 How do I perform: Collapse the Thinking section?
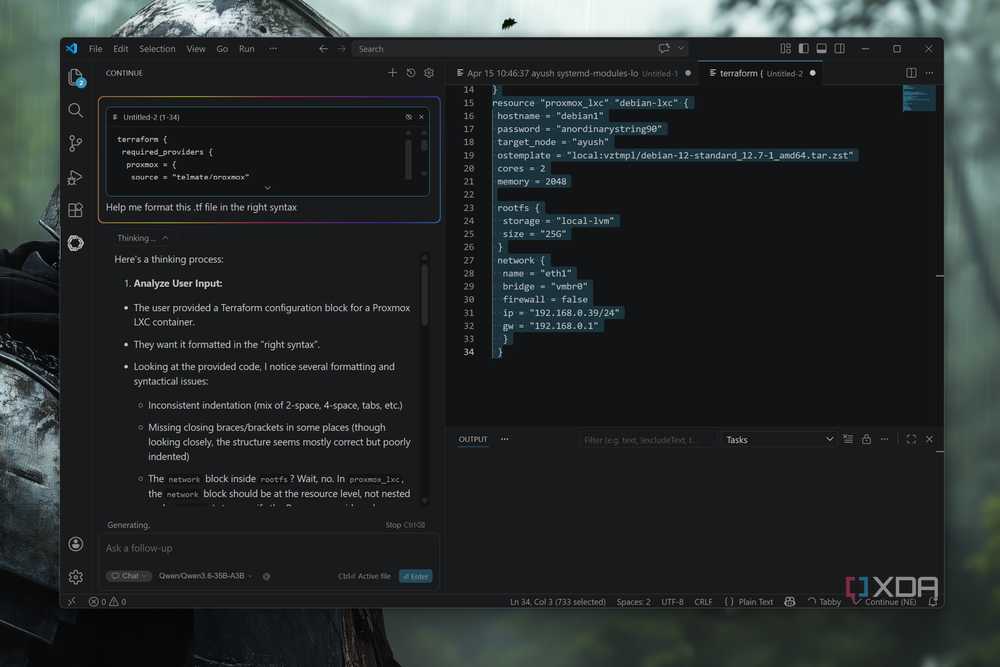[143, 237]
